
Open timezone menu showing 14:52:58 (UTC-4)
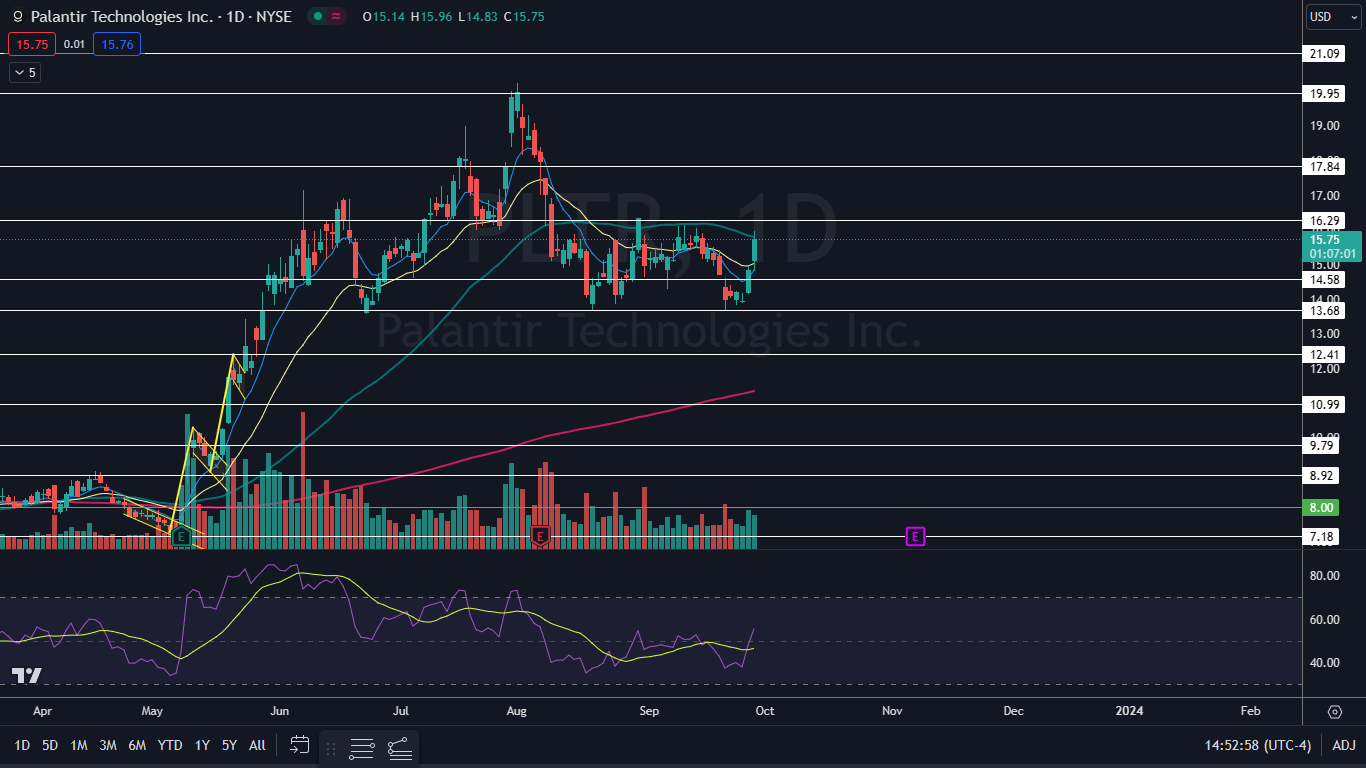pos(1257,745)
